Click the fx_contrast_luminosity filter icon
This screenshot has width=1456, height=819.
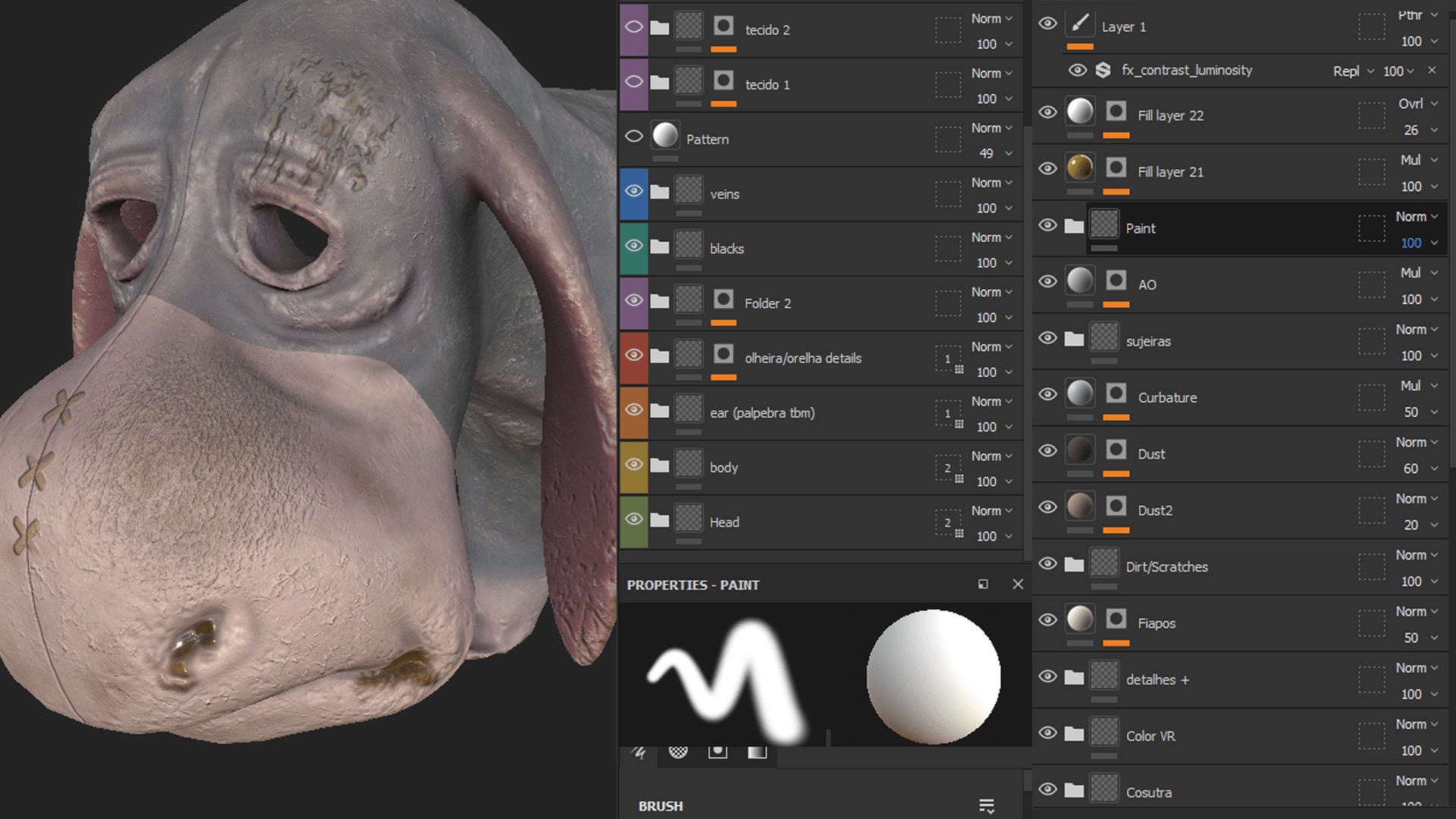[x=1103, y=71]
